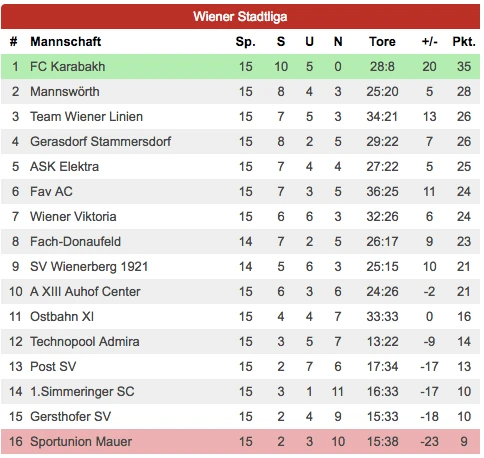Click A XIII Auhof Center
This screenshot has width=484, height=458.
pos(85,291)
